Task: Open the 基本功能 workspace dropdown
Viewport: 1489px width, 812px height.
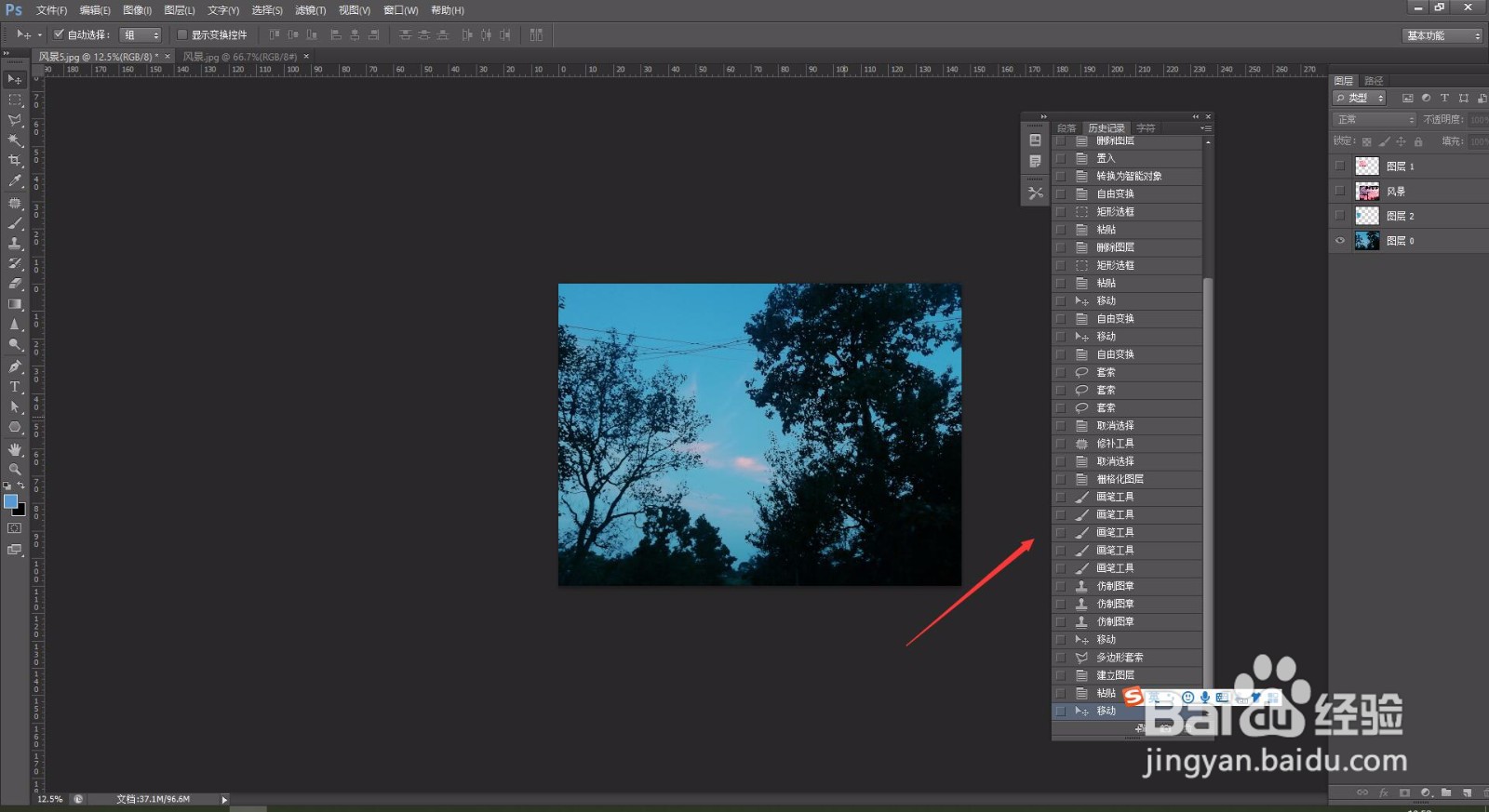Action: tap(1442, 35)
